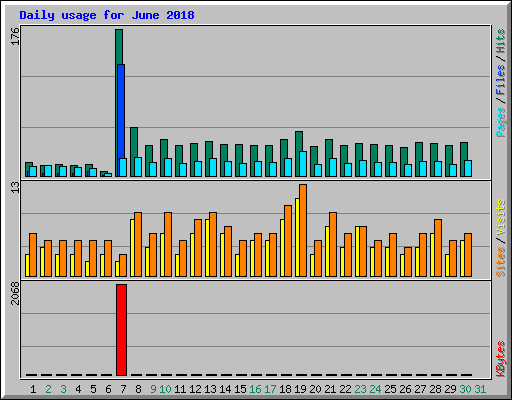This screenshot has width=512, height=400.
Task: Click day '25' on the x-axis
Action: [390, 389]
